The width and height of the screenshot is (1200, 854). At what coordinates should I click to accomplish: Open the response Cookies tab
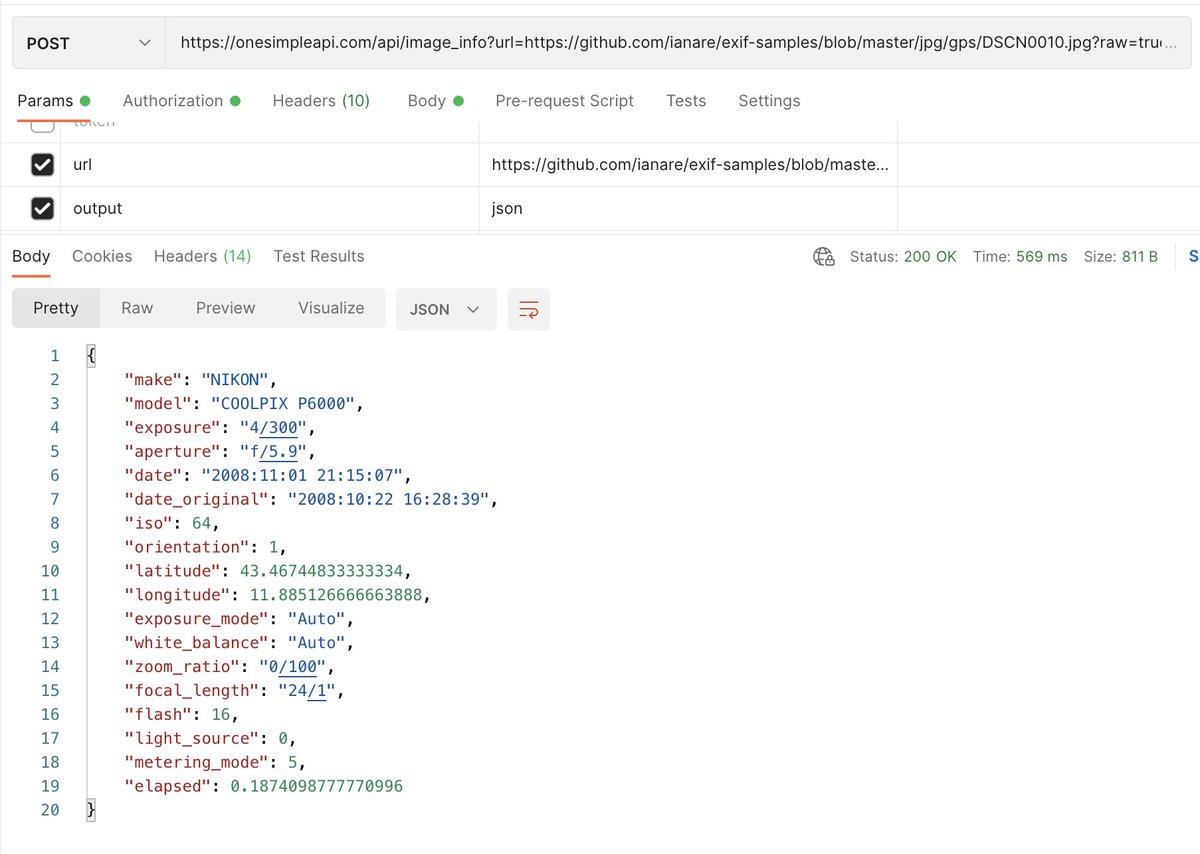coord(102,256)
